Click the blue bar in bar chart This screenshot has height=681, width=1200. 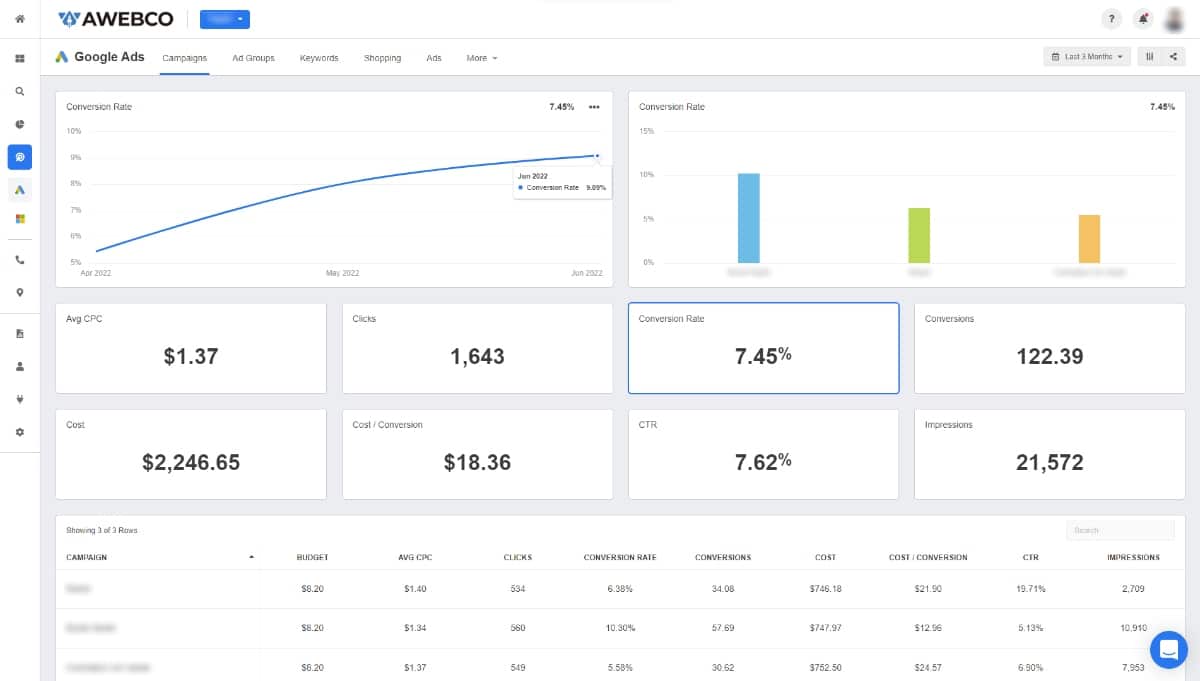[749, 218]
